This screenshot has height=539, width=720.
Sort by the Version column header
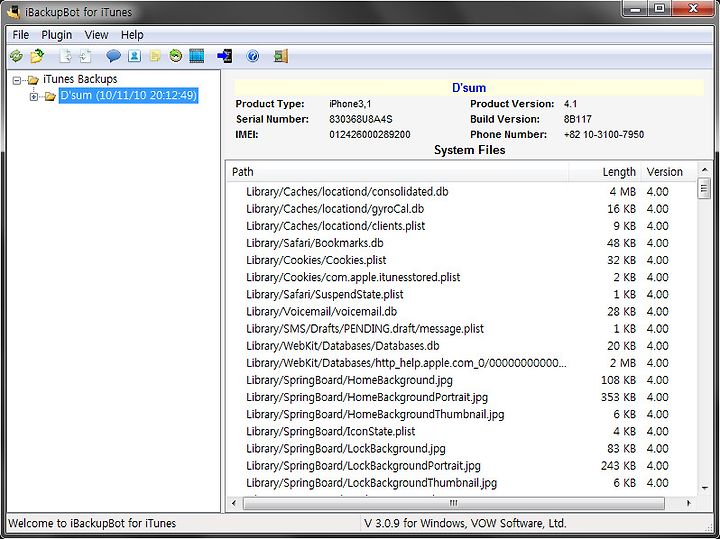[669, 172]
